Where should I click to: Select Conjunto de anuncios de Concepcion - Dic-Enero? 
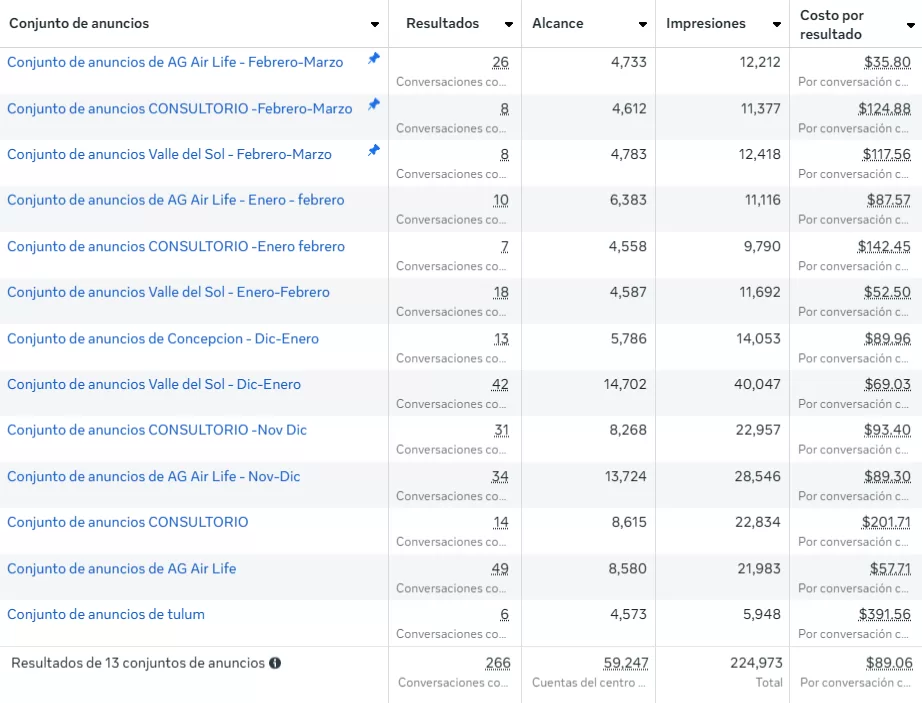tap(163, 338)
